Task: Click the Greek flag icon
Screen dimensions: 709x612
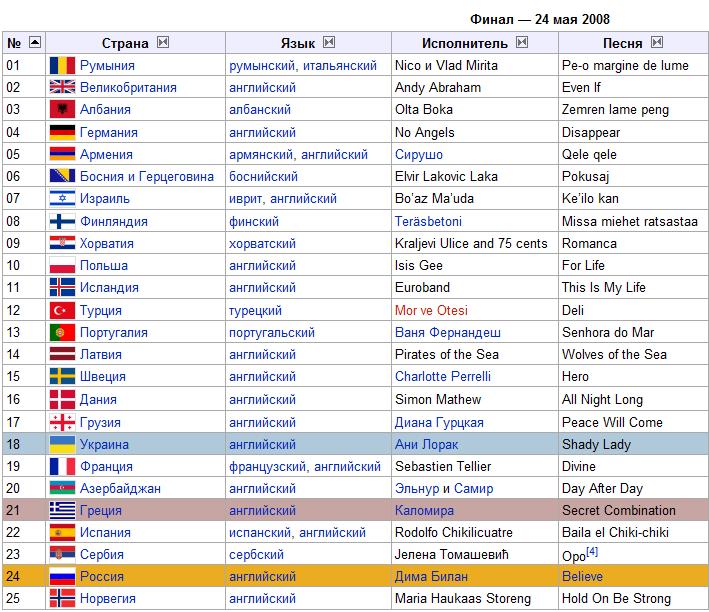Action: click(x=62, y=510)
